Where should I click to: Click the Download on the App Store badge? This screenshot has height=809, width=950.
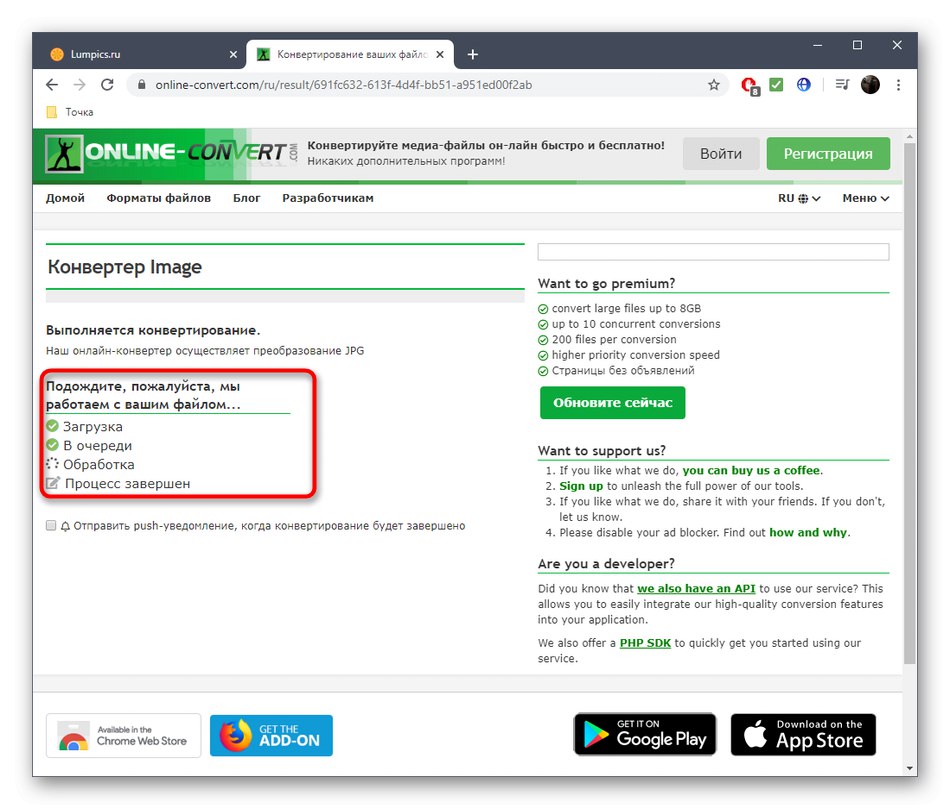(803, 734)
